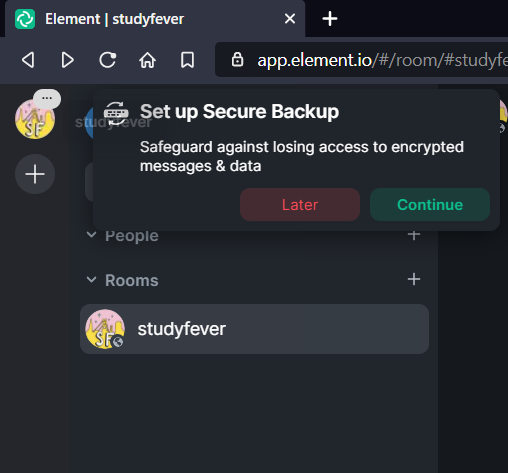Screen dimensions: 508x473
Task: Open the user avatar menu
Action: pyautogui.click(x=35, y=120)
